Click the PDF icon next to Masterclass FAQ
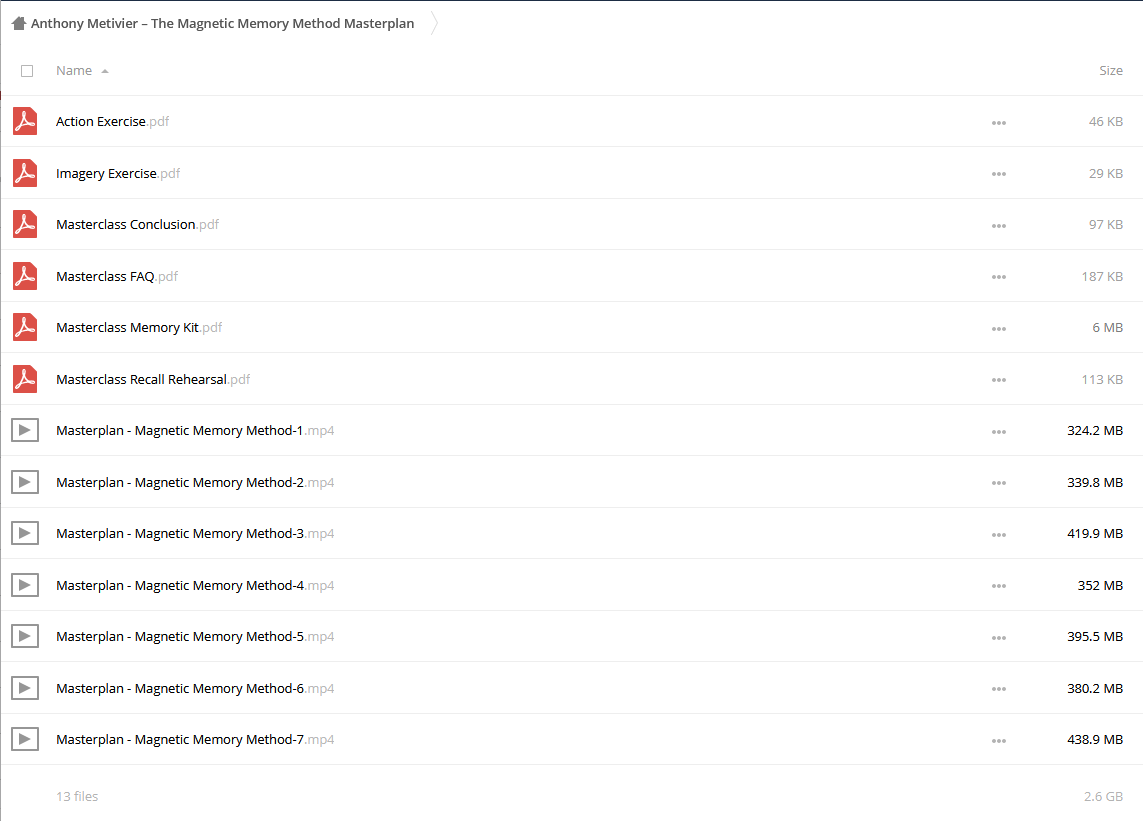Image resolution: width=1143 pixels, height=821 pixels. coord(25,276)
